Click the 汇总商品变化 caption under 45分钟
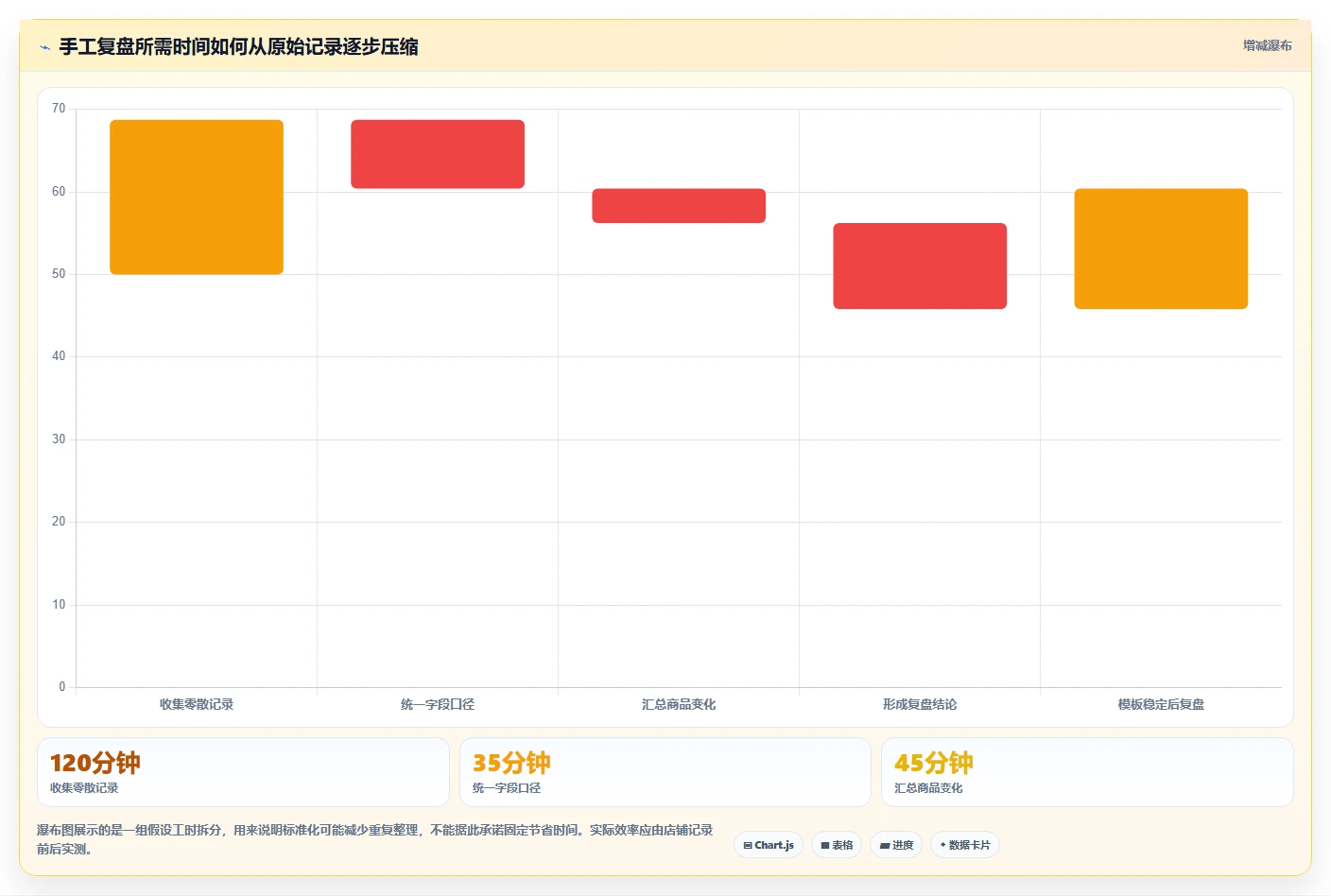Image resolution: width=1331 pixels, height=896 pixels. tap(928, 788)
